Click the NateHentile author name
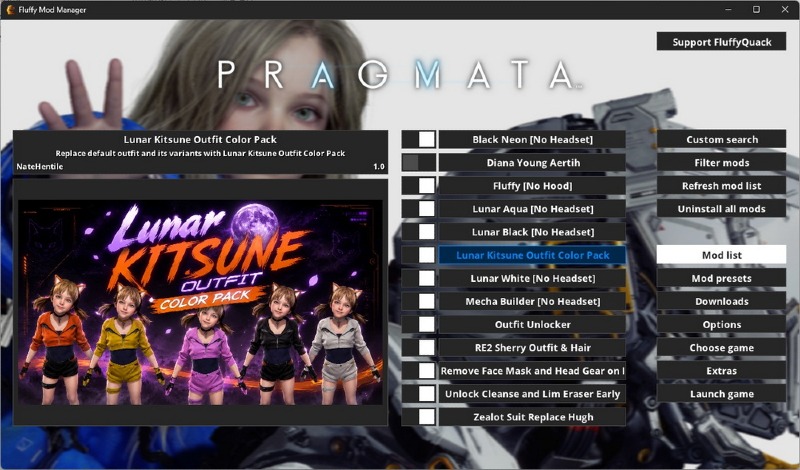Viewport: 800px width, 470px height. [x=40, y=166]
